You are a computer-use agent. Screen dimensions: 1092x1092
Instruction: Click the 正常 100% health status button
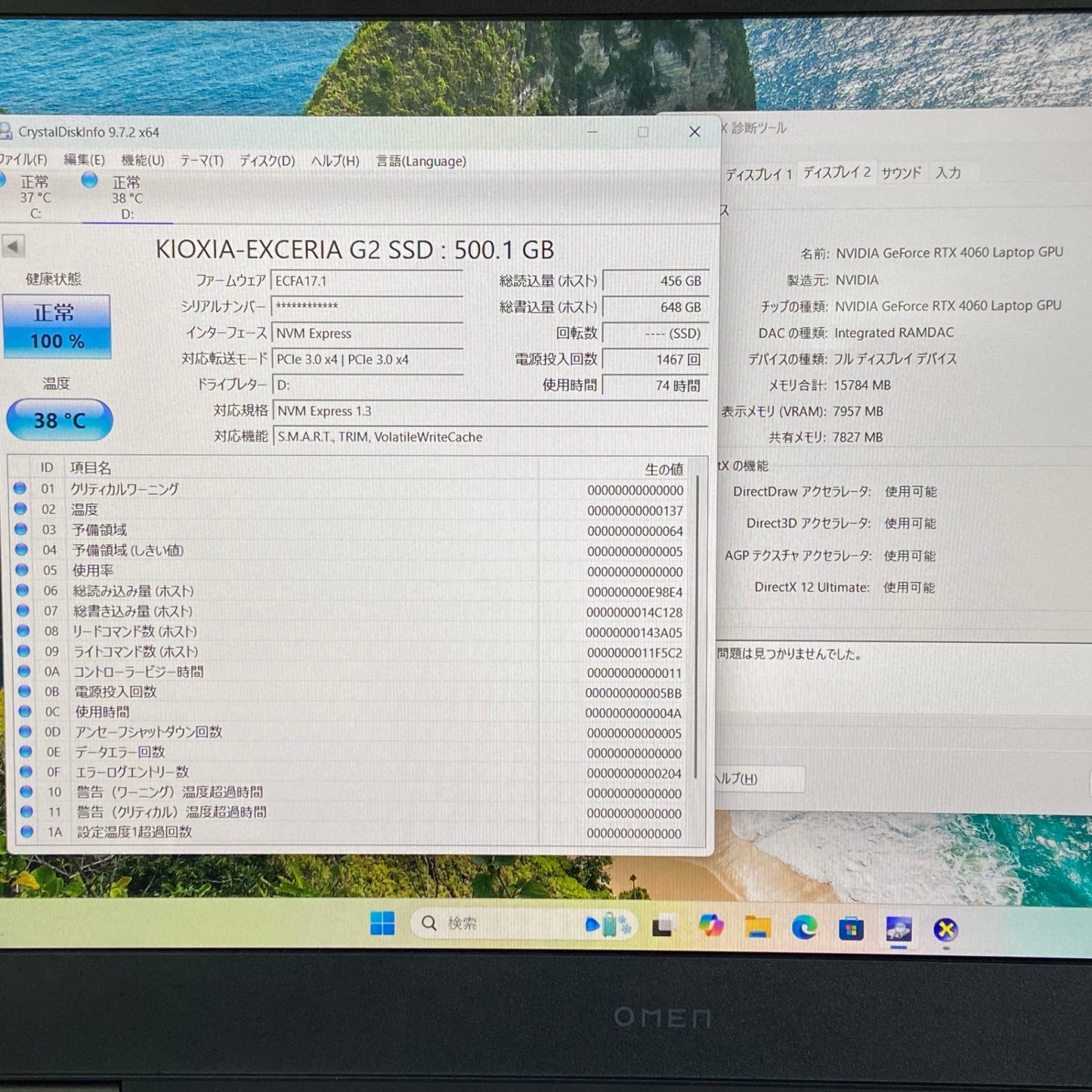(x=57, y=326)
